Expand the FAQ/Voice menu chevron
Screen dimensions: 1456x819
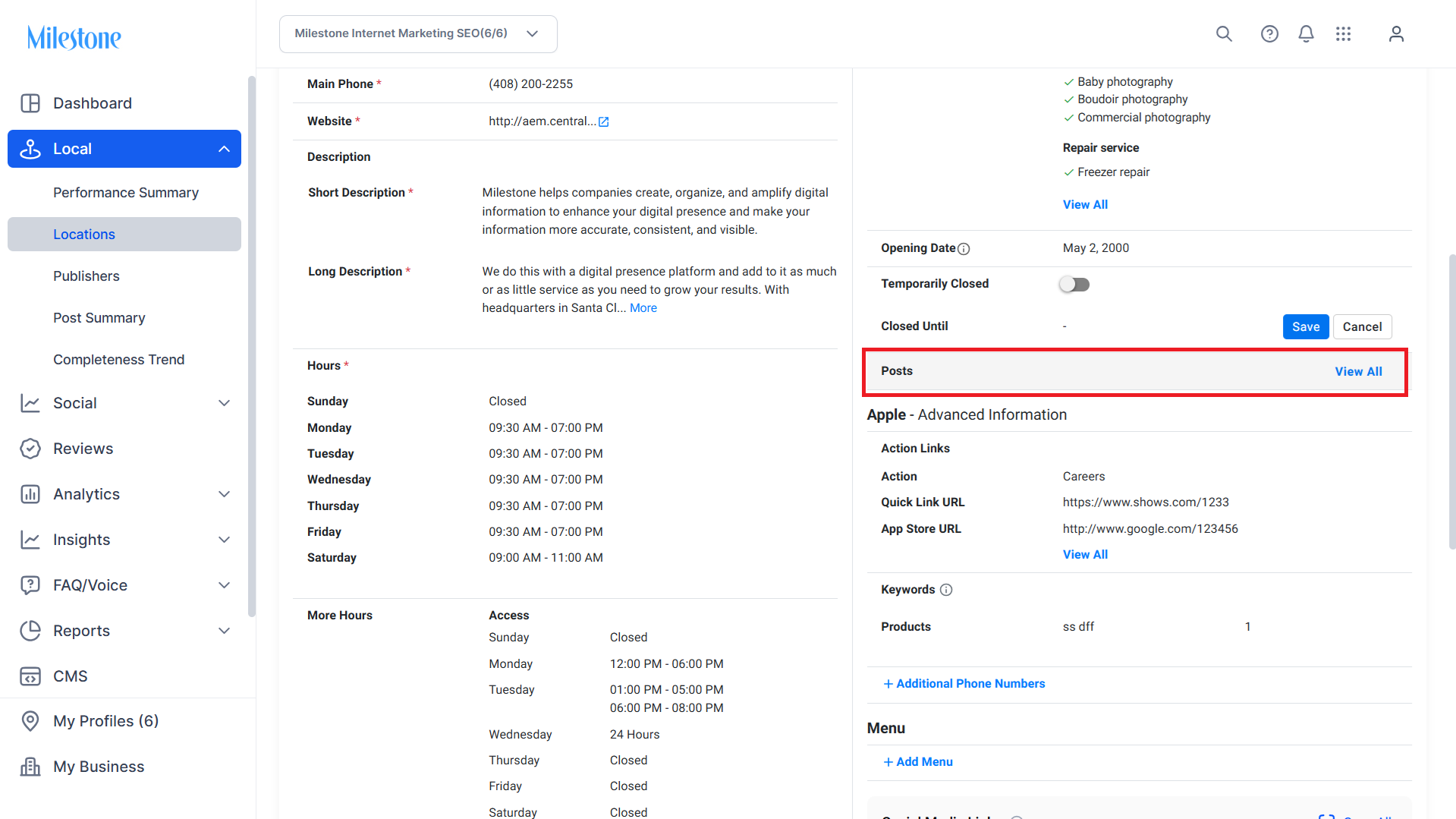click(x=224, y=585)
